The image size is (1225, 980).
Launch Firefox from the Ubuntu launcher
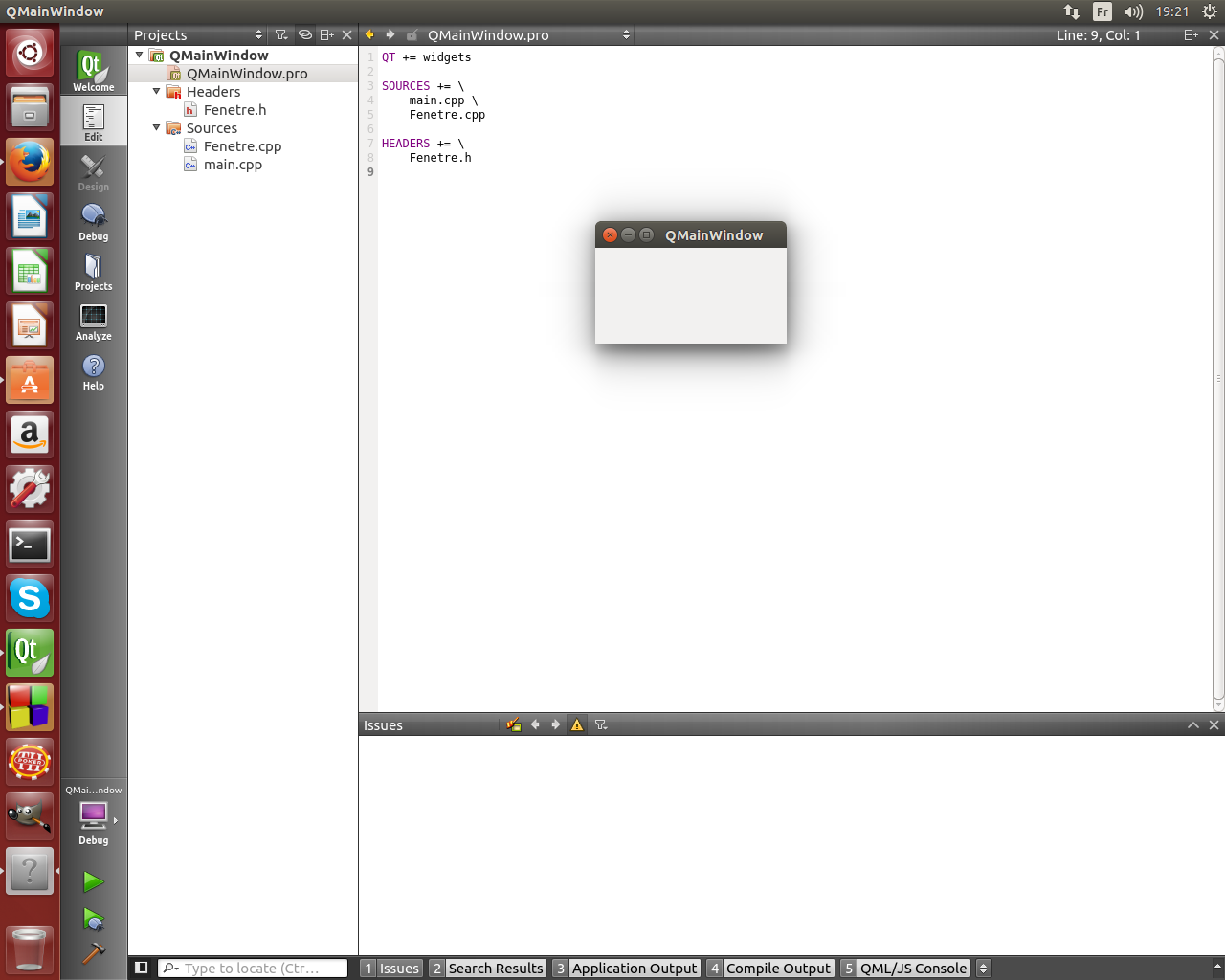click(x=30, y=162)
